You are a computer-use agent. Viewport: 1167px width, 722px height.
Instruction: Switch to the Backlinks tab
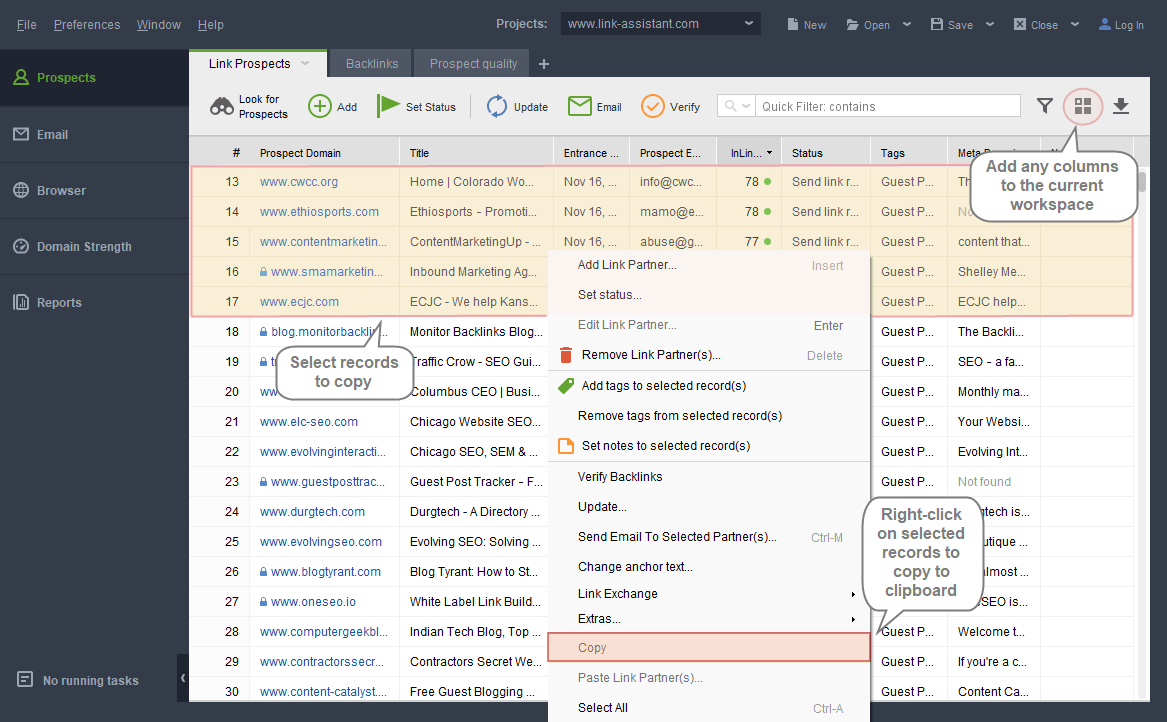(371, 64)
